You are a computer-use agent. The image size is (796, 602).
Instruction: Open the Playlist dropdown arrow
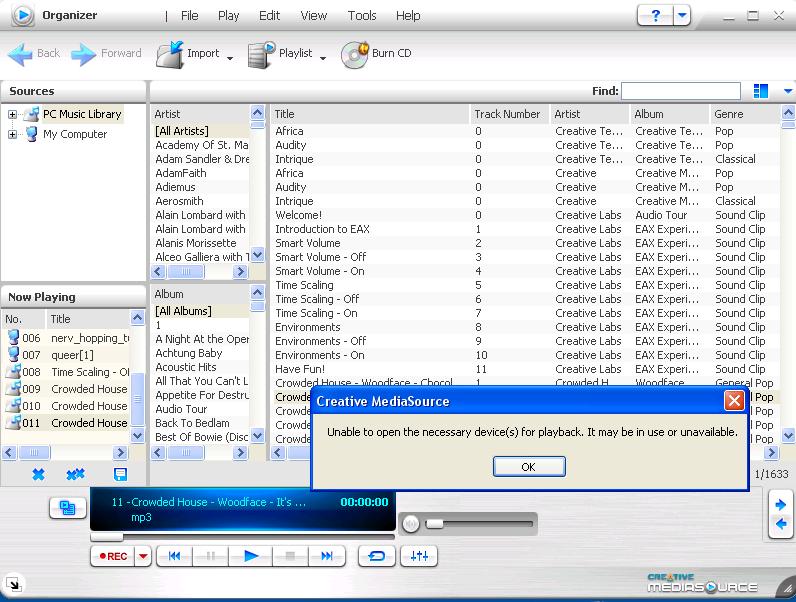(323, 58)
